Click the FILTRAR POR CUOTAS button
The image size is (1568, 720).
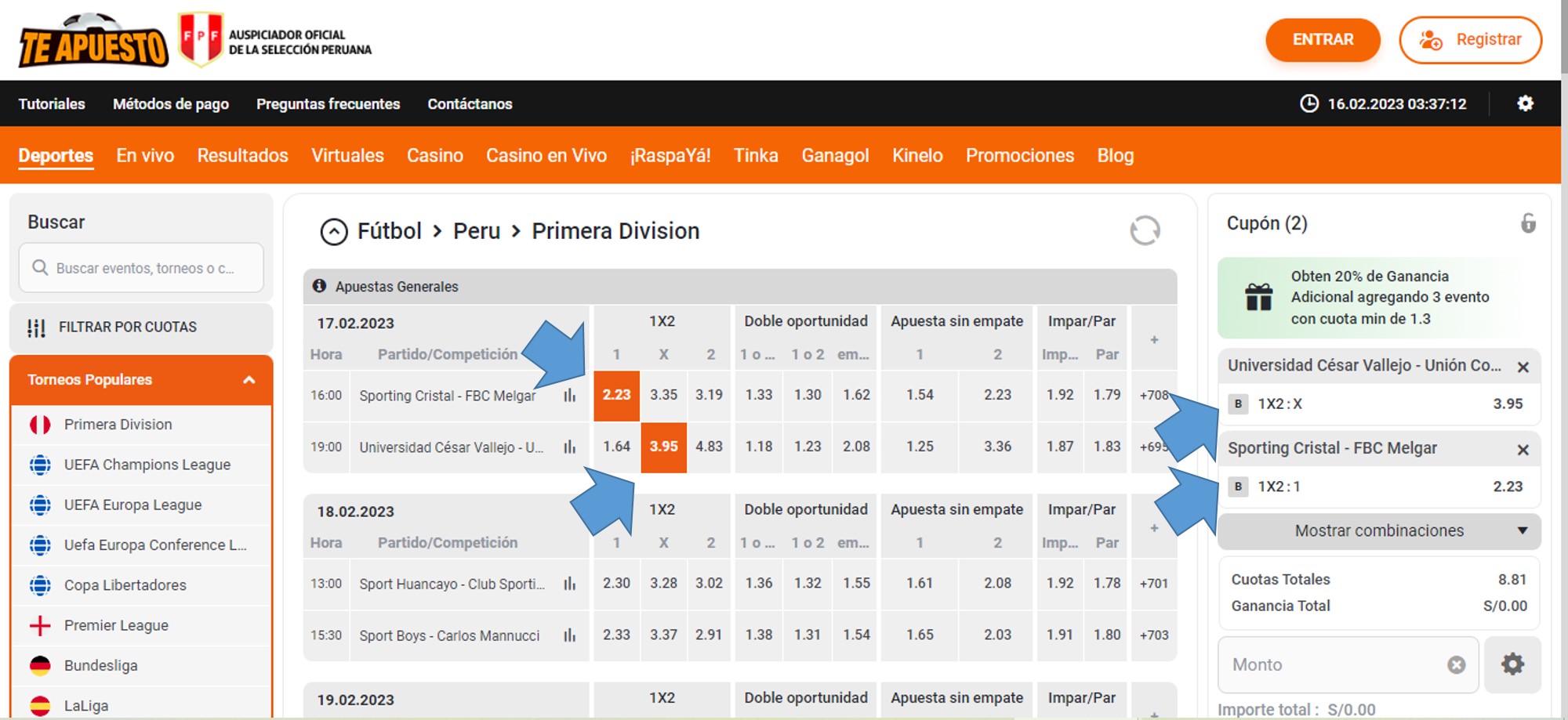pyautogui.click(x=141, y=327)
